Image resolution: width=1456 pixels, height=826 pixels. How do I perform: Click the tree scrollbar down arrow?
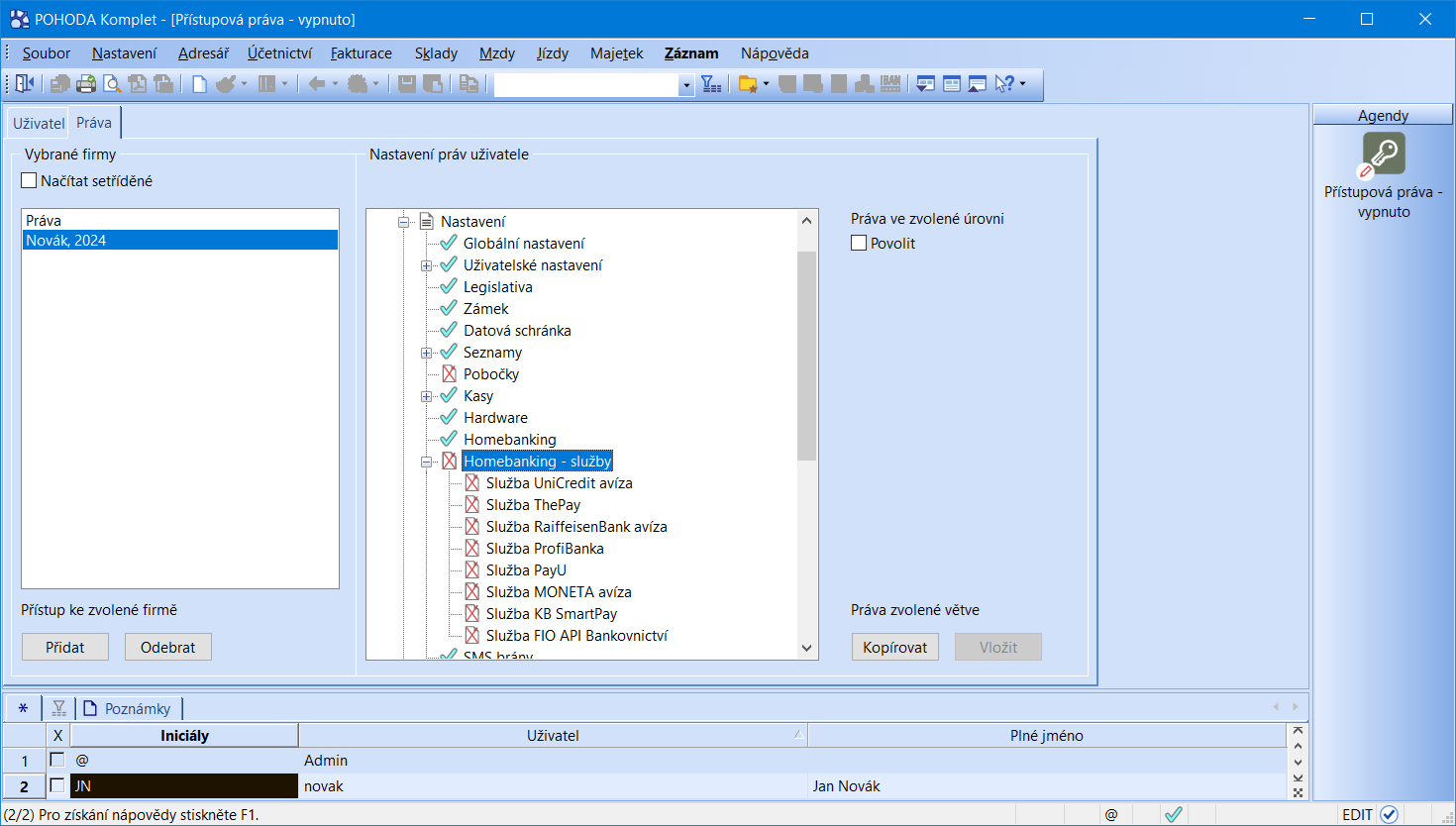pos(807,648)
